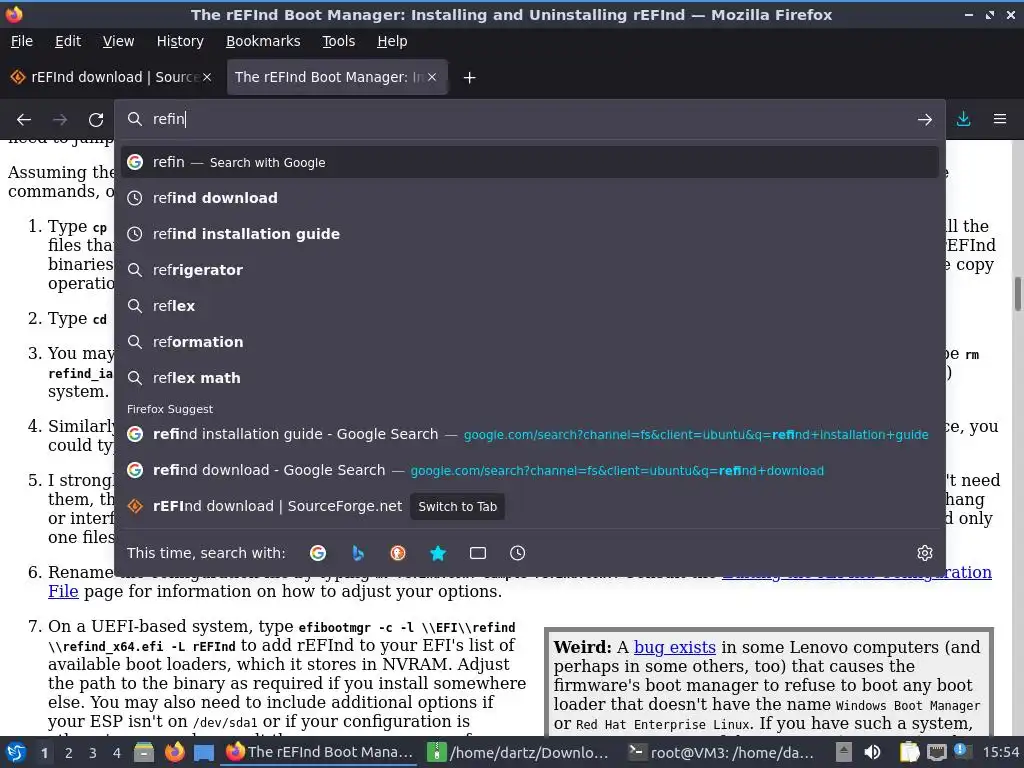This screenshot has height=768, width=1024.
Task: Open the Tools menu
Action: pyautogui.click(x=338, y=41)
